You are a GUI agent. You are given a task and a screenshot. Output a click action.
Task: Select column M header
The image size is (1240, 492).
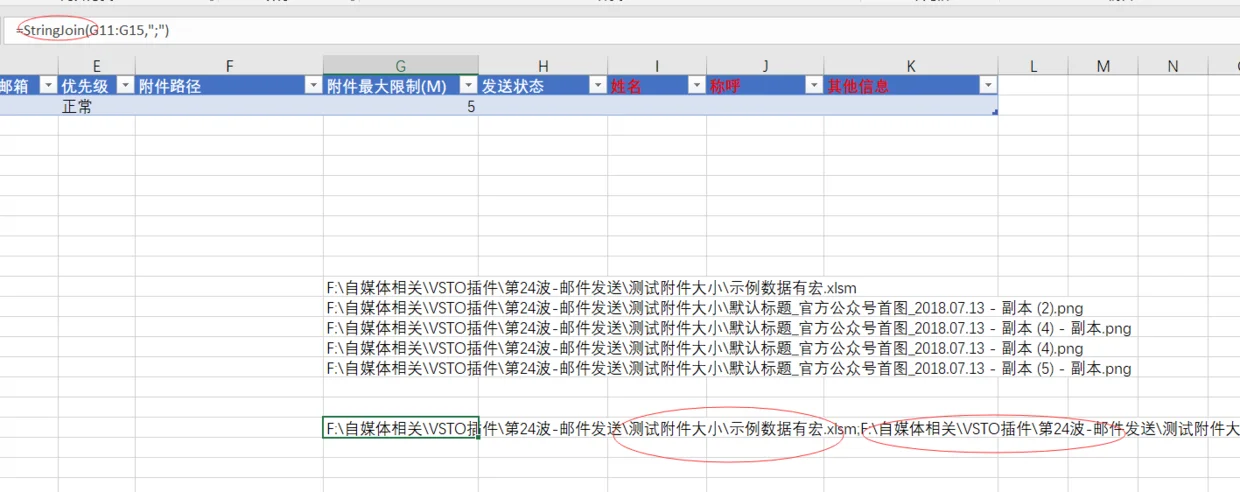click(x=1103, y=66)
